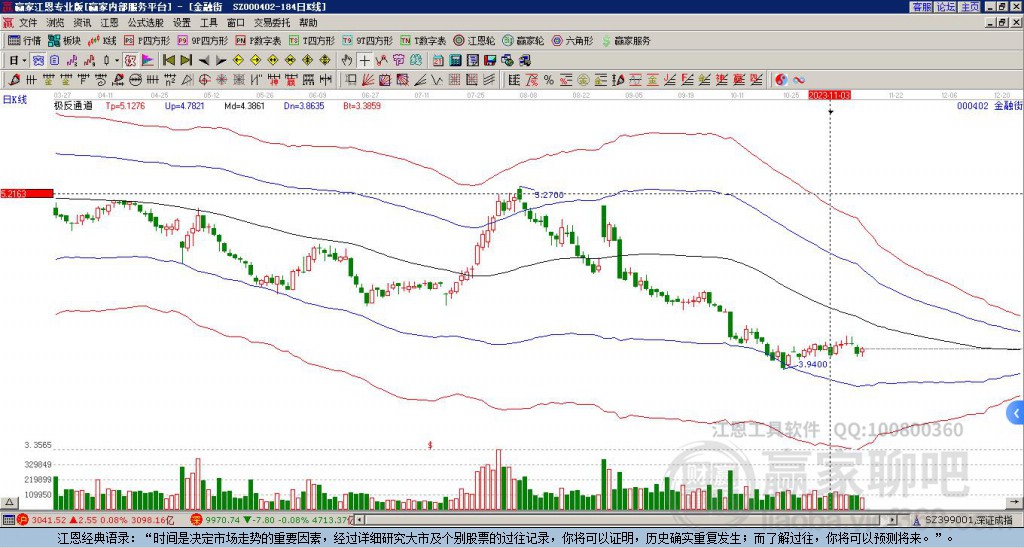This screenshot has height=548, width=1024.
Task: Open the 文件 menu
Action: (x=28, y=23)
